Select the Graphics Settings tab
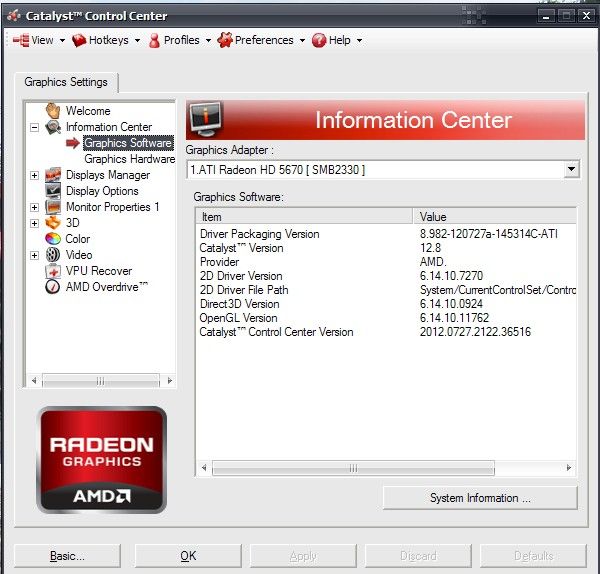The image size is (600, 574). 65,83
